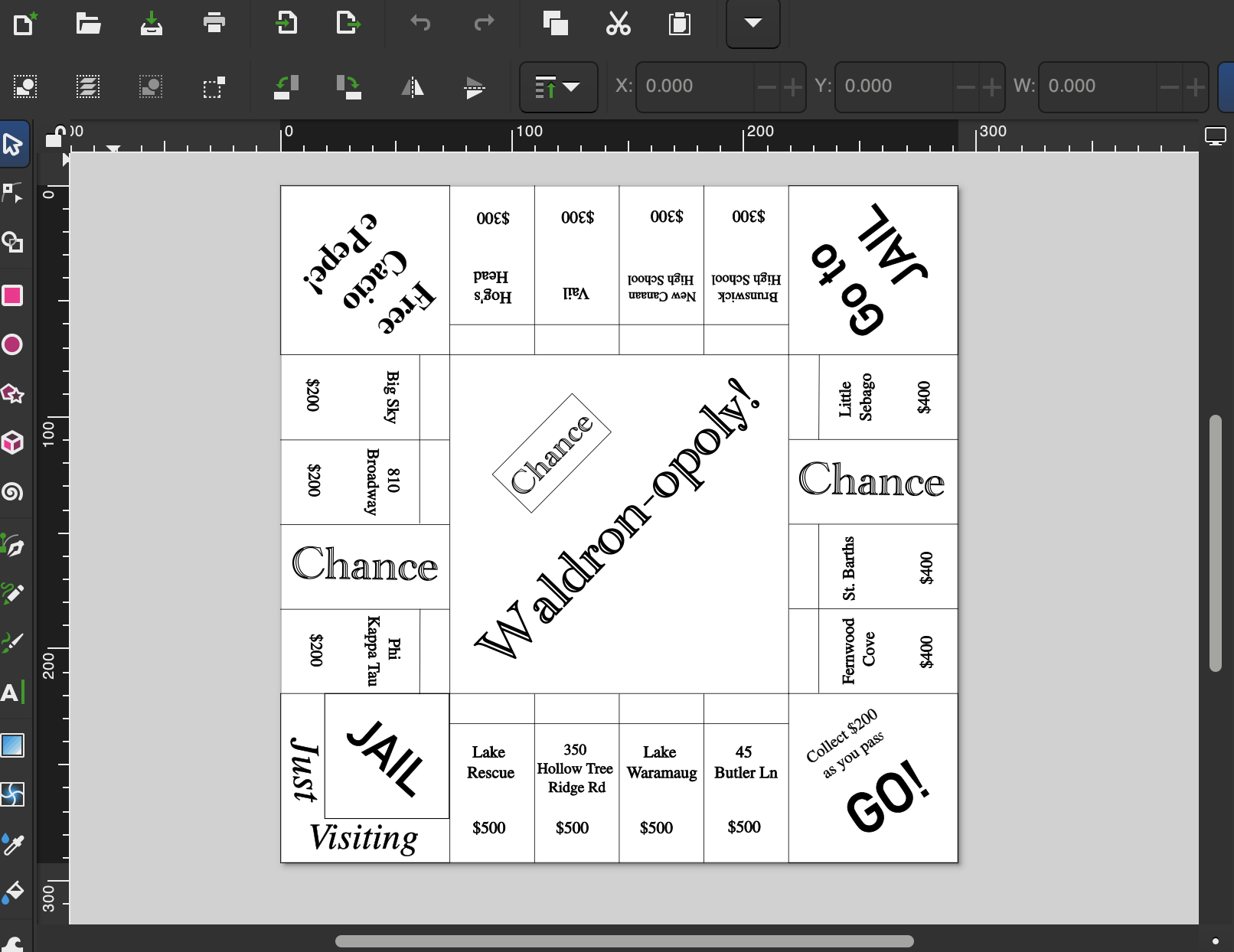Select the Ellipse tool

[13, 344]
